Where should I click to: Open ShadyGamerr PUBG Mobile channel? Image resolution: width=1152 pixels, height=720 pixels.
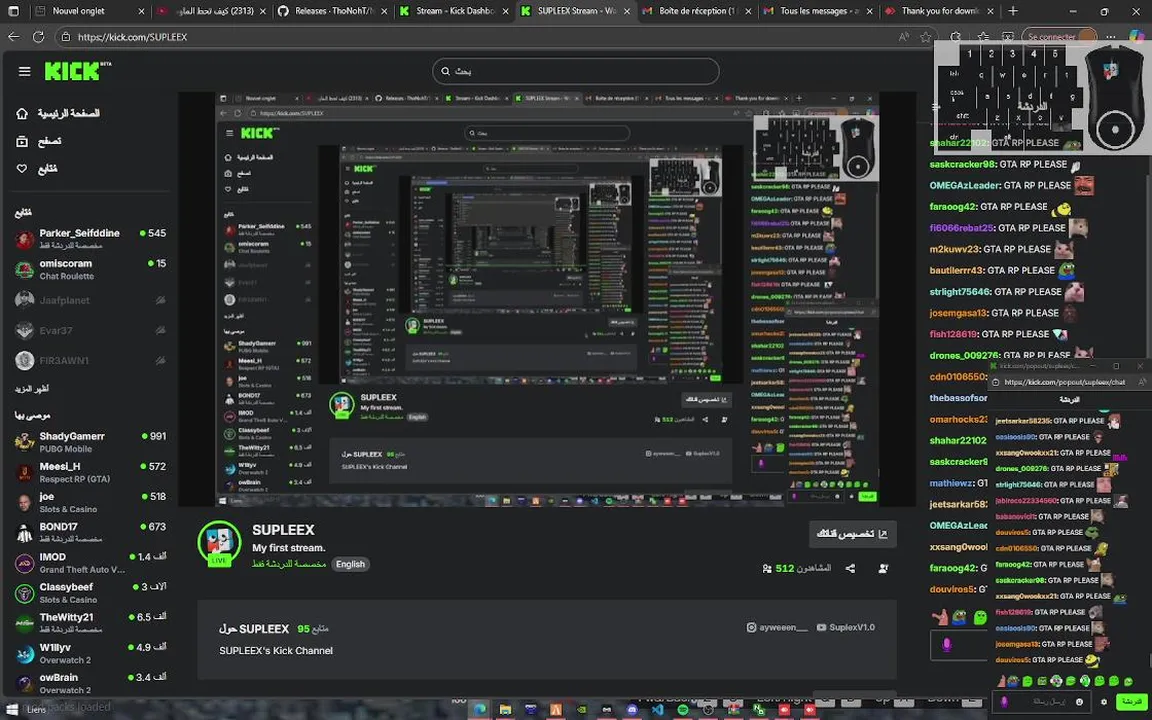[x=90, y=442]
